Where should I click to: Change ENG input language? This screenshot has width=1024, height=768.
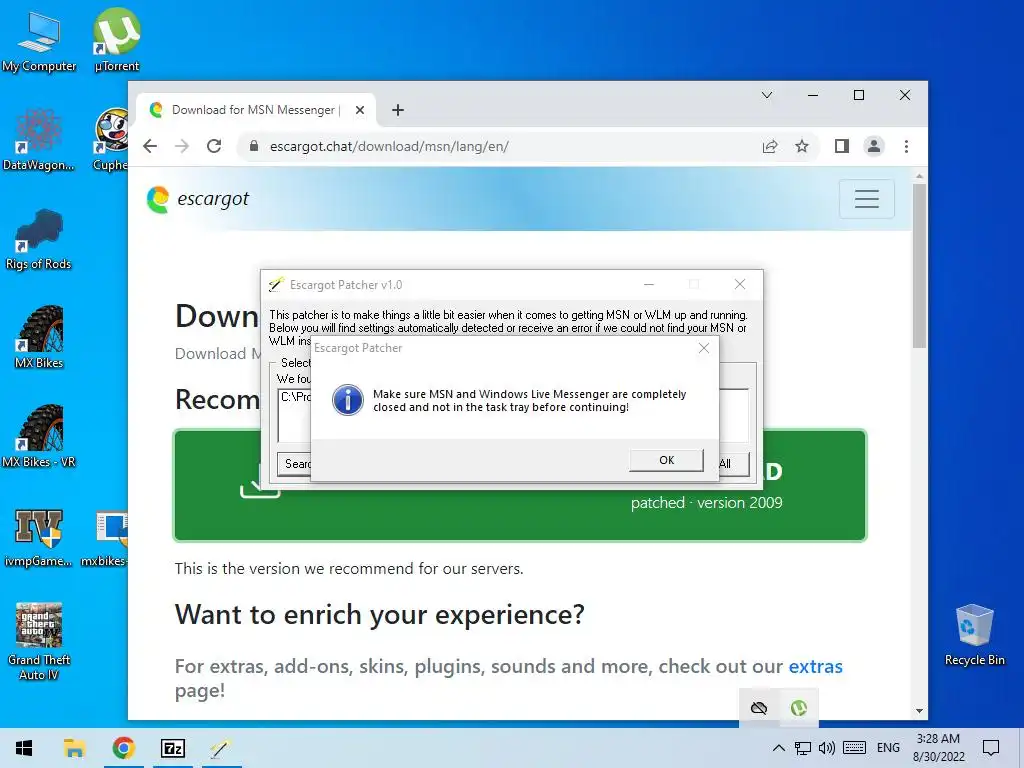tap(888, 748)
